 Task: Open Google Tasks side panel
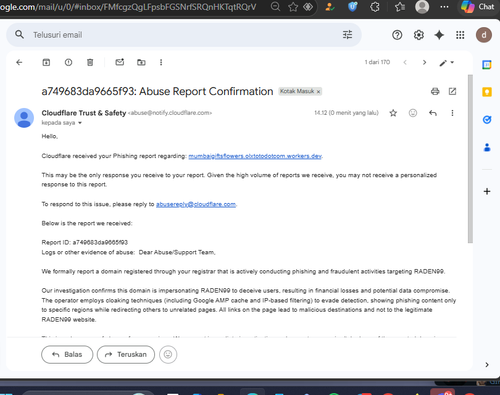(487, 119)
